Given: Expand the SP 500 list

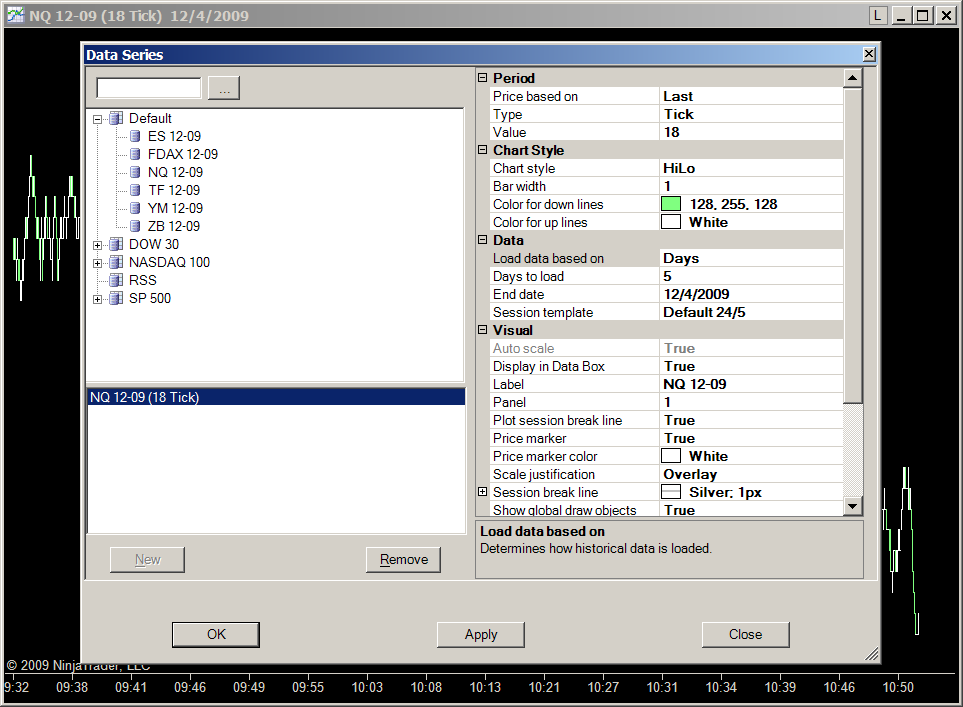Looking at the screenshot, I should click(97, 299).
